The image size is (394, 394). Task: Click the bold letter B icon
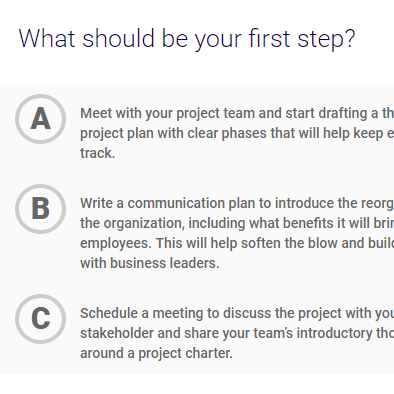[x=40, y=209]
